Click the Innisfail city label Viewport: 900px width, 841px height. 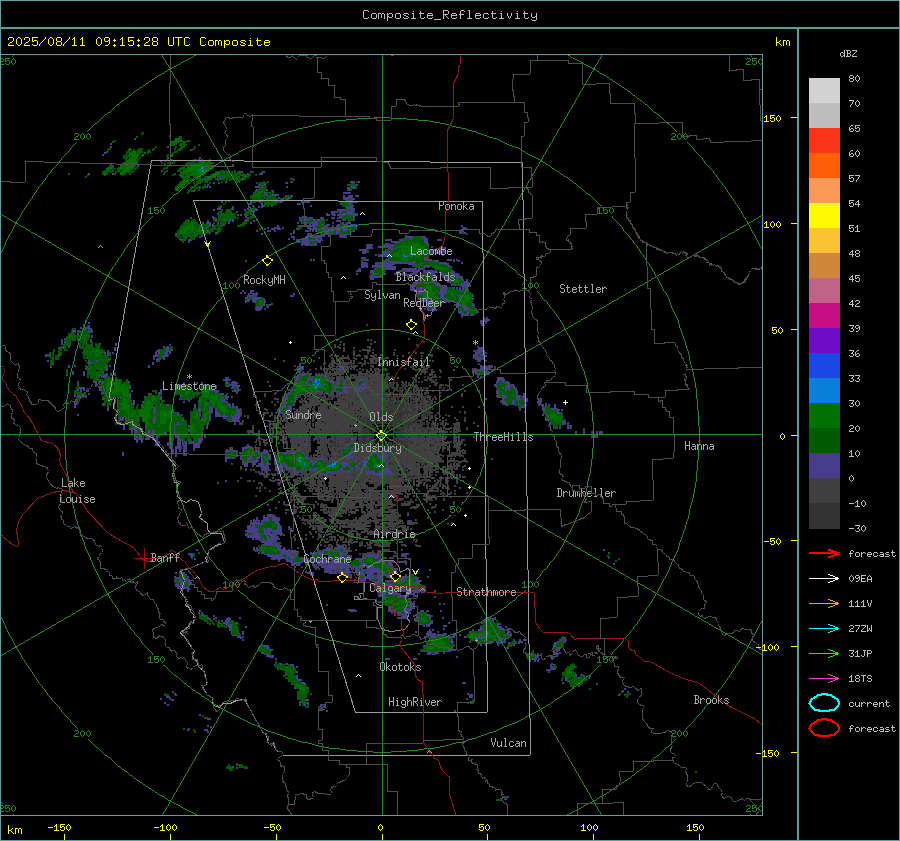[404, 362]
